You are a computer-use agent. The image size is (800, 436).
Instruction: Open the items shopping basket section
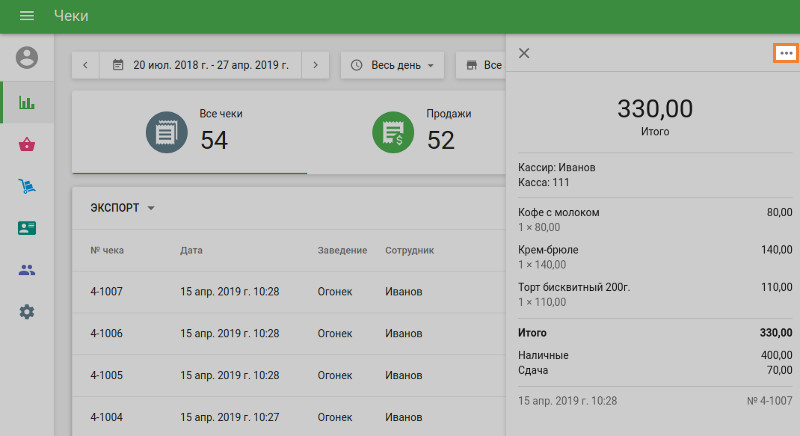pyautogui.click(x=27, y=145)
